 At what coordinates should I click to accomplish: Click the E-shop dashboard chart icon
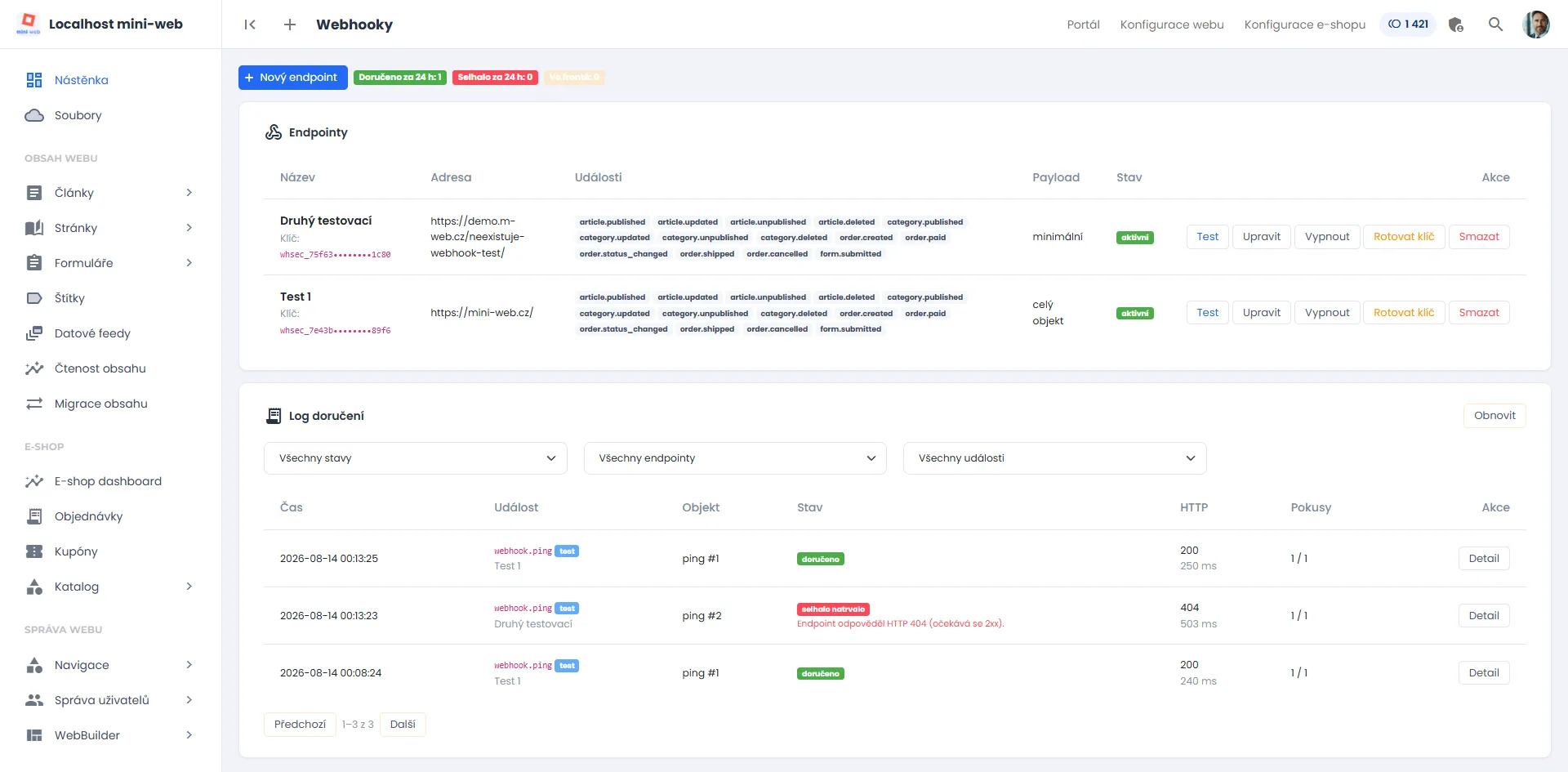point(34,481)
